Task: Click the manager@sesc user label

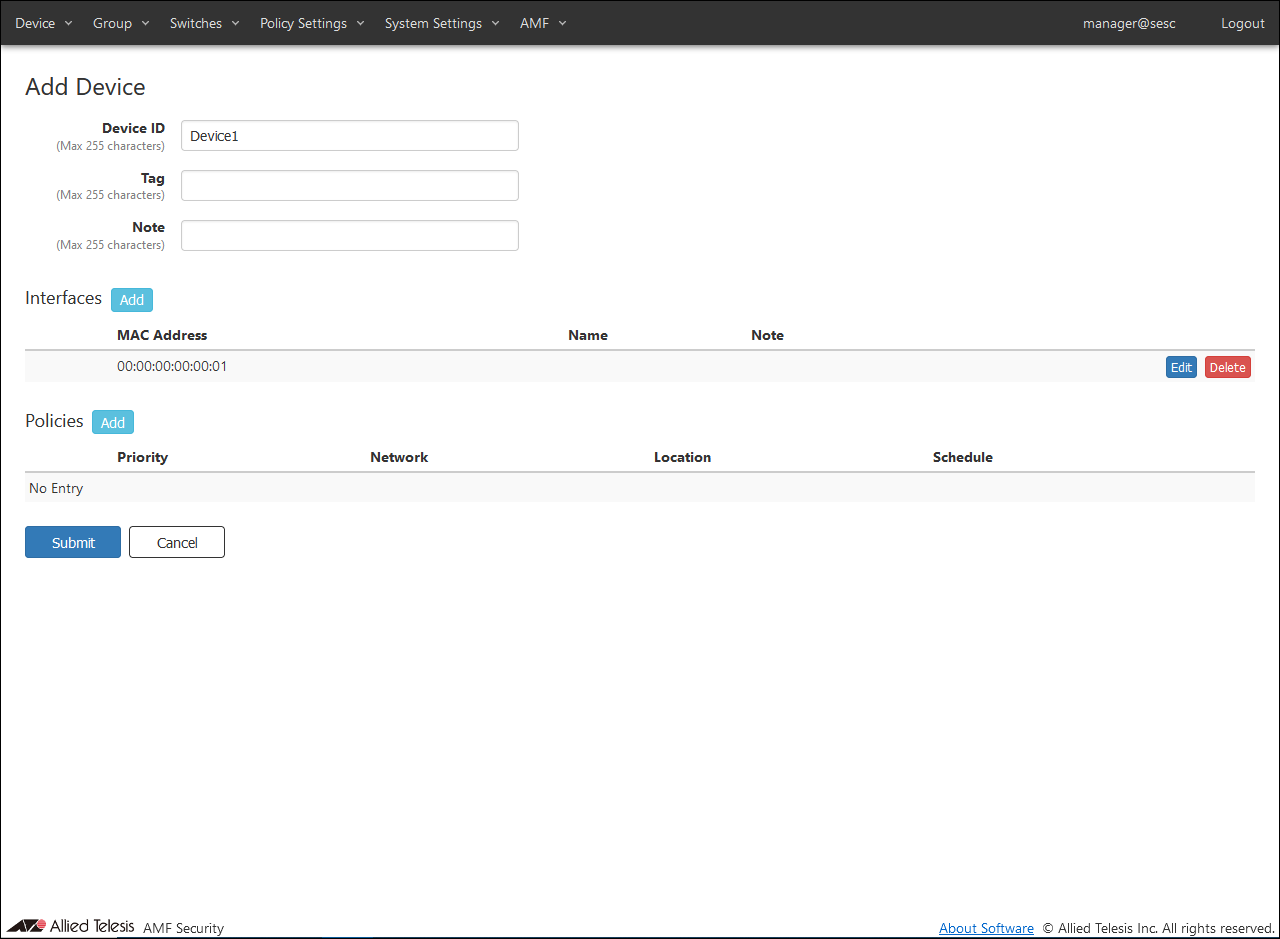Action: click(x=1128, y=23)
